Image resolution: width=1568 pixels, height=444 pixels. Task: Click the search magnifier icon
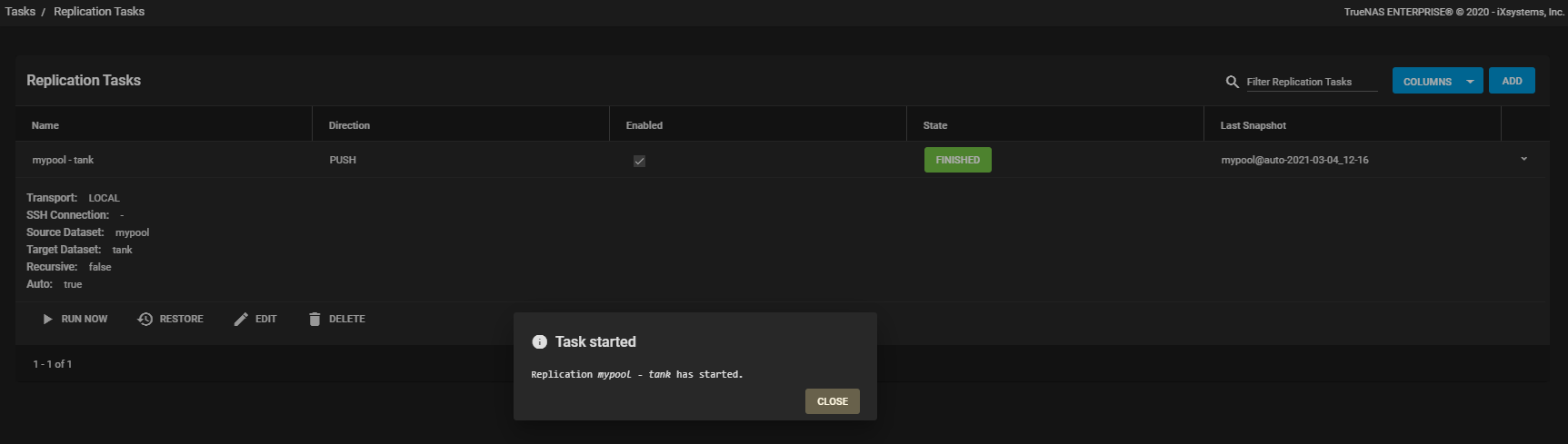1233,82
